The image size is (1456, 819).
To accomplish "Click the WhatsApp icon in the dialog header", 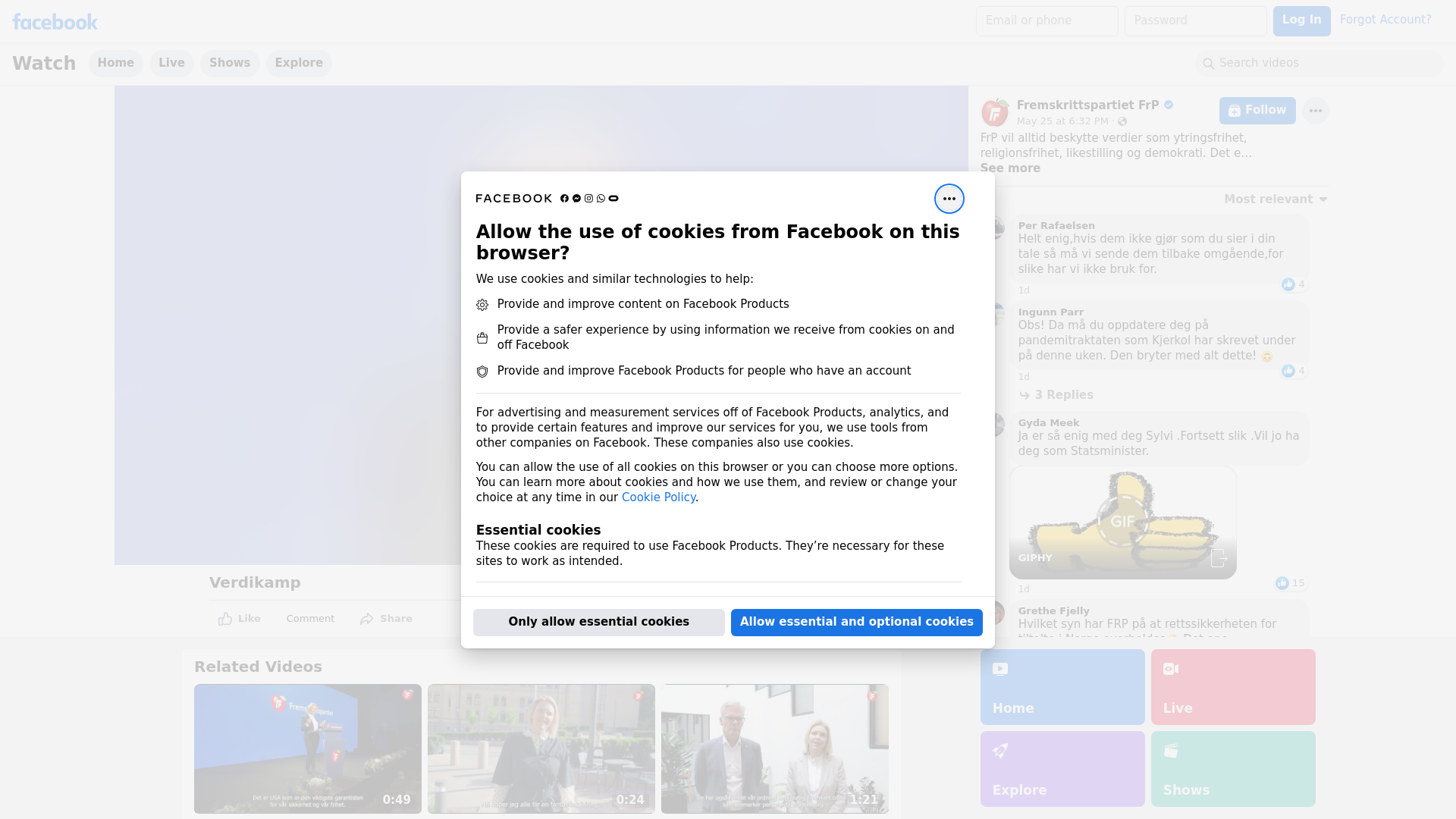I will (x=601, y=199).
